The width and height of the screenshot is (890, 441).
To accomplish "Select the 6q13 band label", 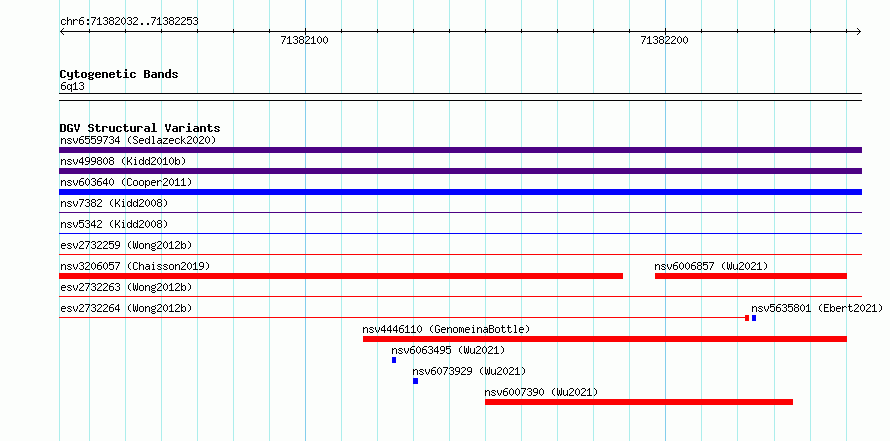I will click(x=72, y=87).
